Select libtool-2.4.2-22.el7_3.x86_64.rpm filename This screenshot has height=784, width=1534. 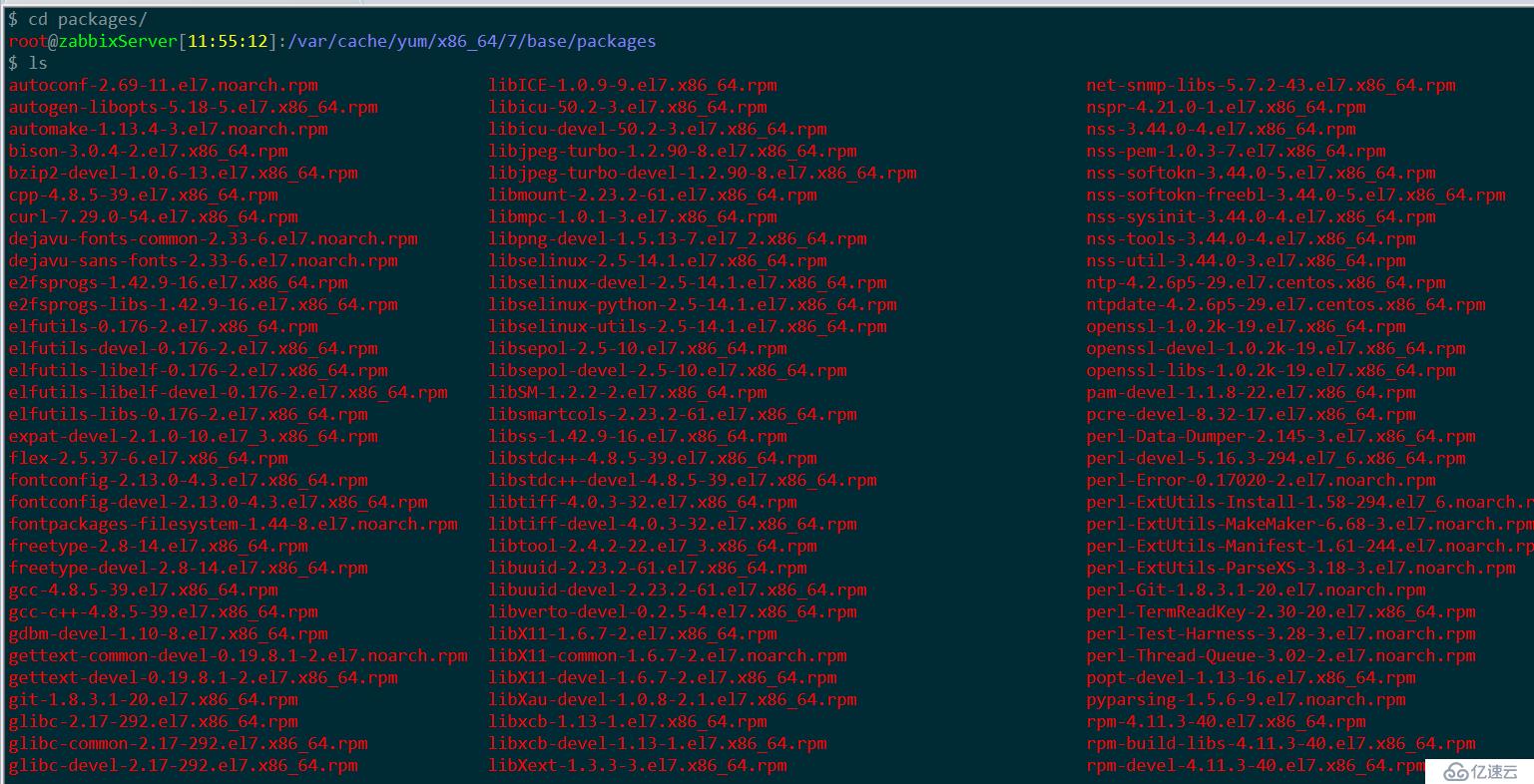(653, 547)
